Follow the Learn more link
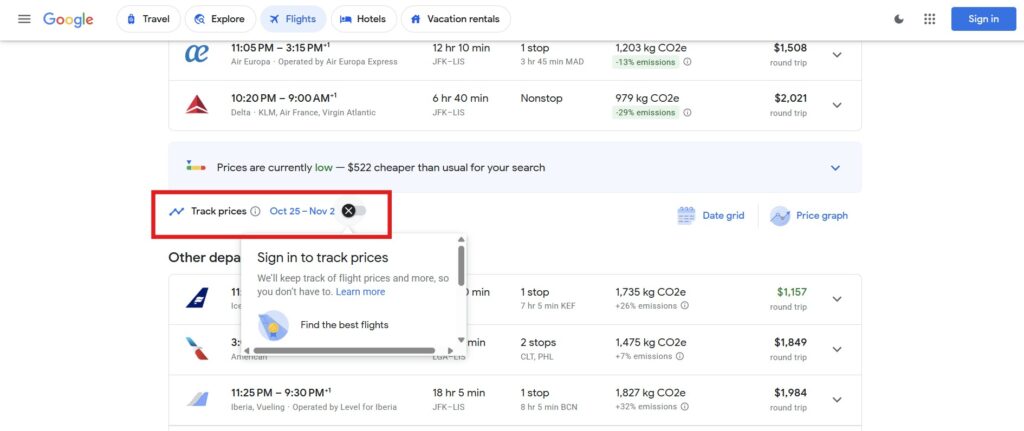Screen dimensions: 1024x431 coord(360,292)
